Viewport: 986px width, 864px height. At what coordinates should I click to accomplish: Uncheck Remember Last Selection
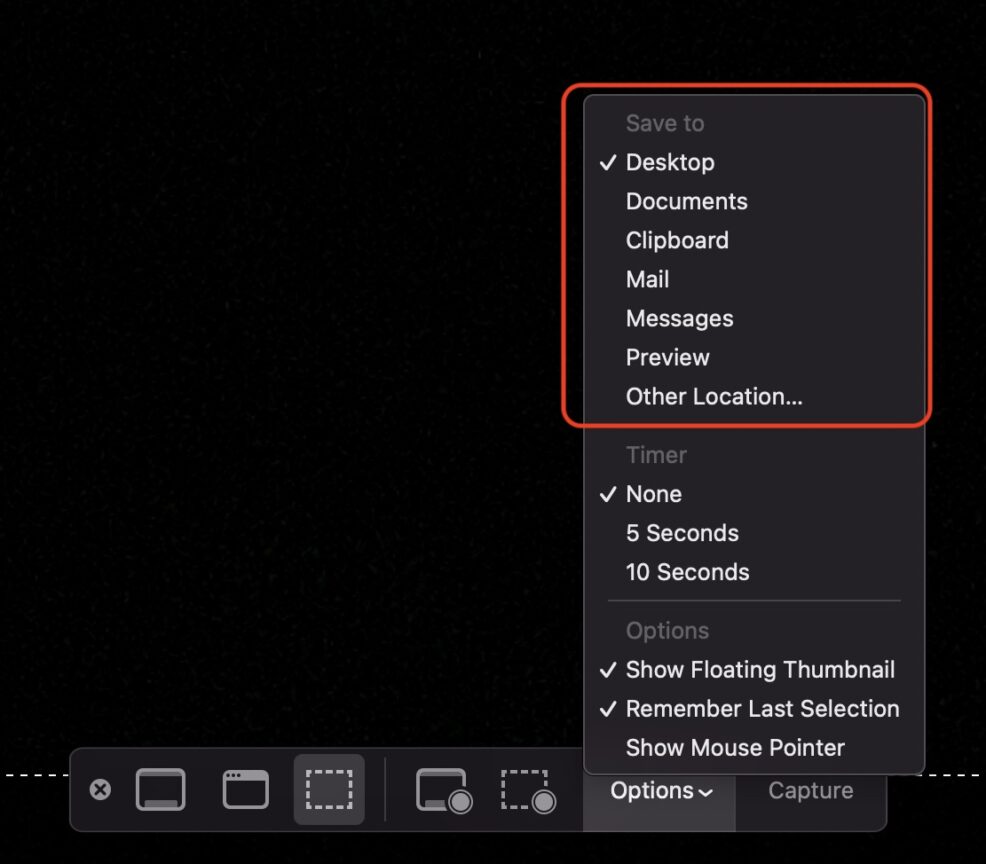(762, 709)
